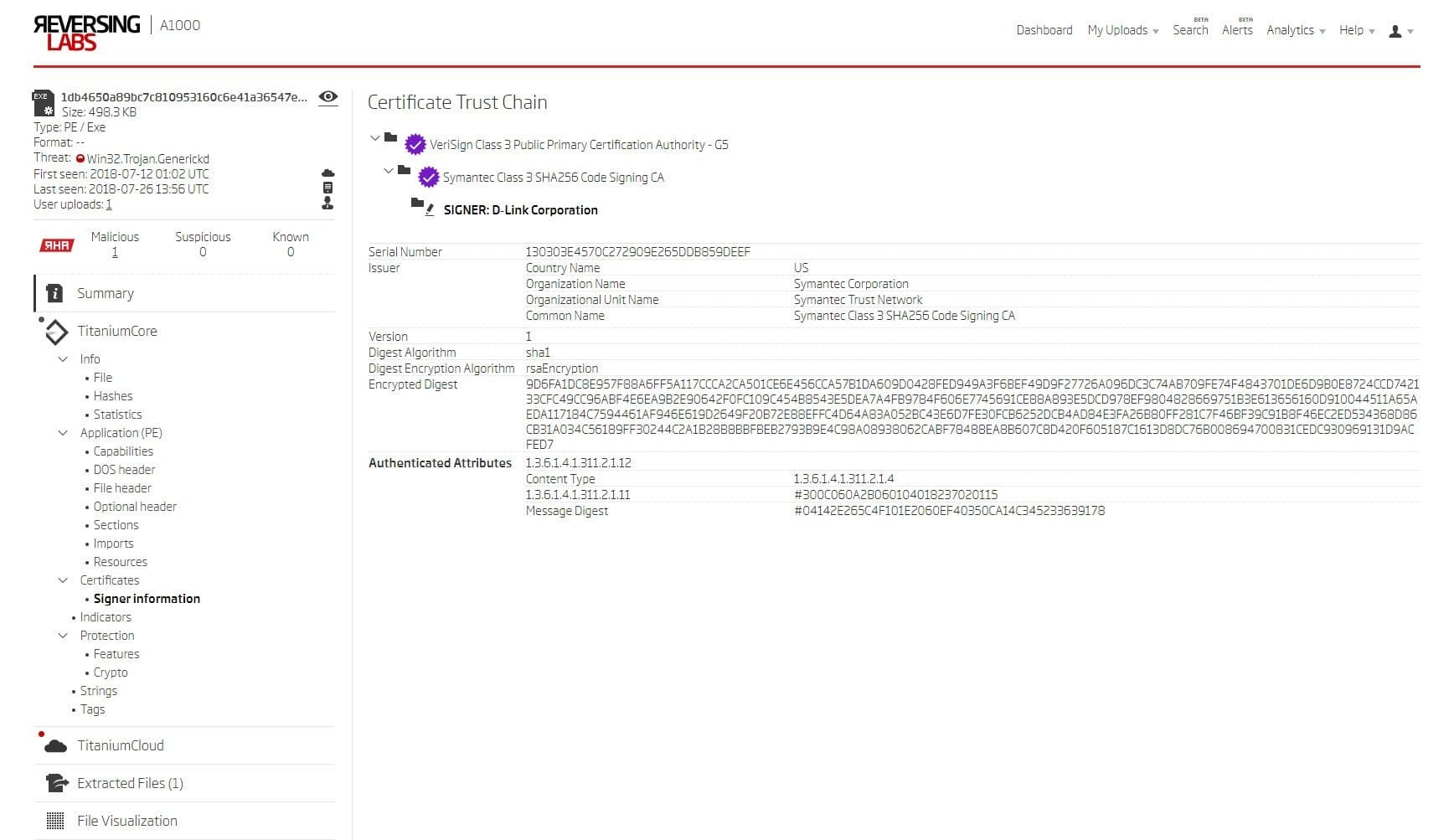Collapse the Certificates tree section

tap(63, 580)
